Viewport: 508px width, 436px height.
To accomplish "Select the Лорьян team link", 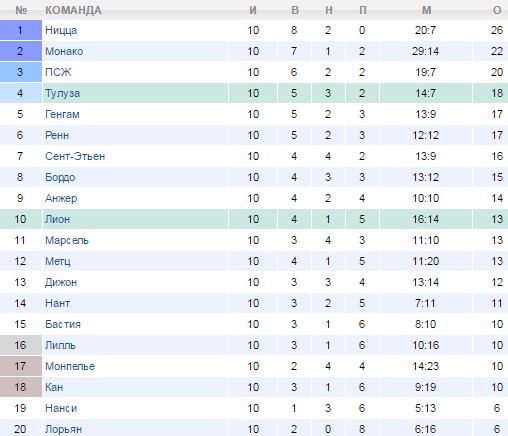I will [x=63, y=429].
